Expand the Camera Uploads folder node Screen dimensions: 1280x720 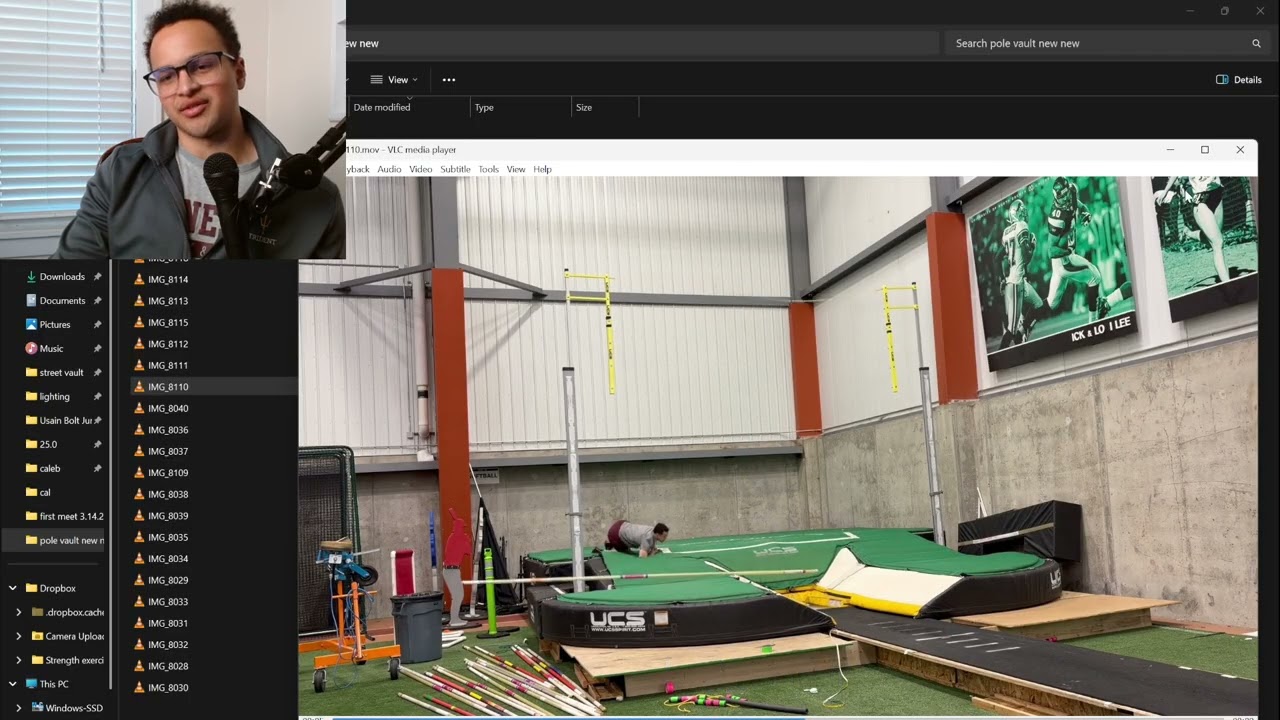tap(18, 636)
